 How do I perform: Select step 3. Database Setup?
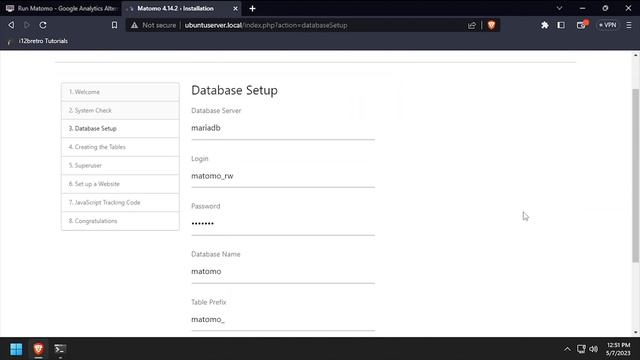[x=120, y=129]
